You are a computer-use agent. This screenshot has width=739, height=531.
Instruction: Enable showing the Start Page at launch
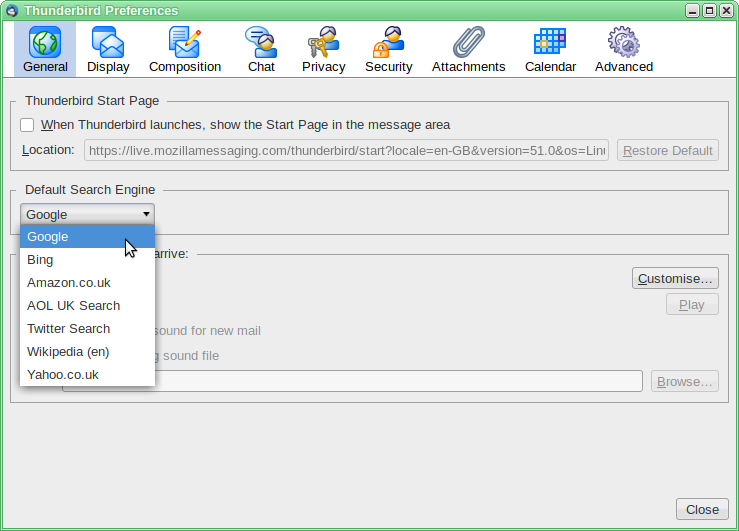(x=27, y=125)
